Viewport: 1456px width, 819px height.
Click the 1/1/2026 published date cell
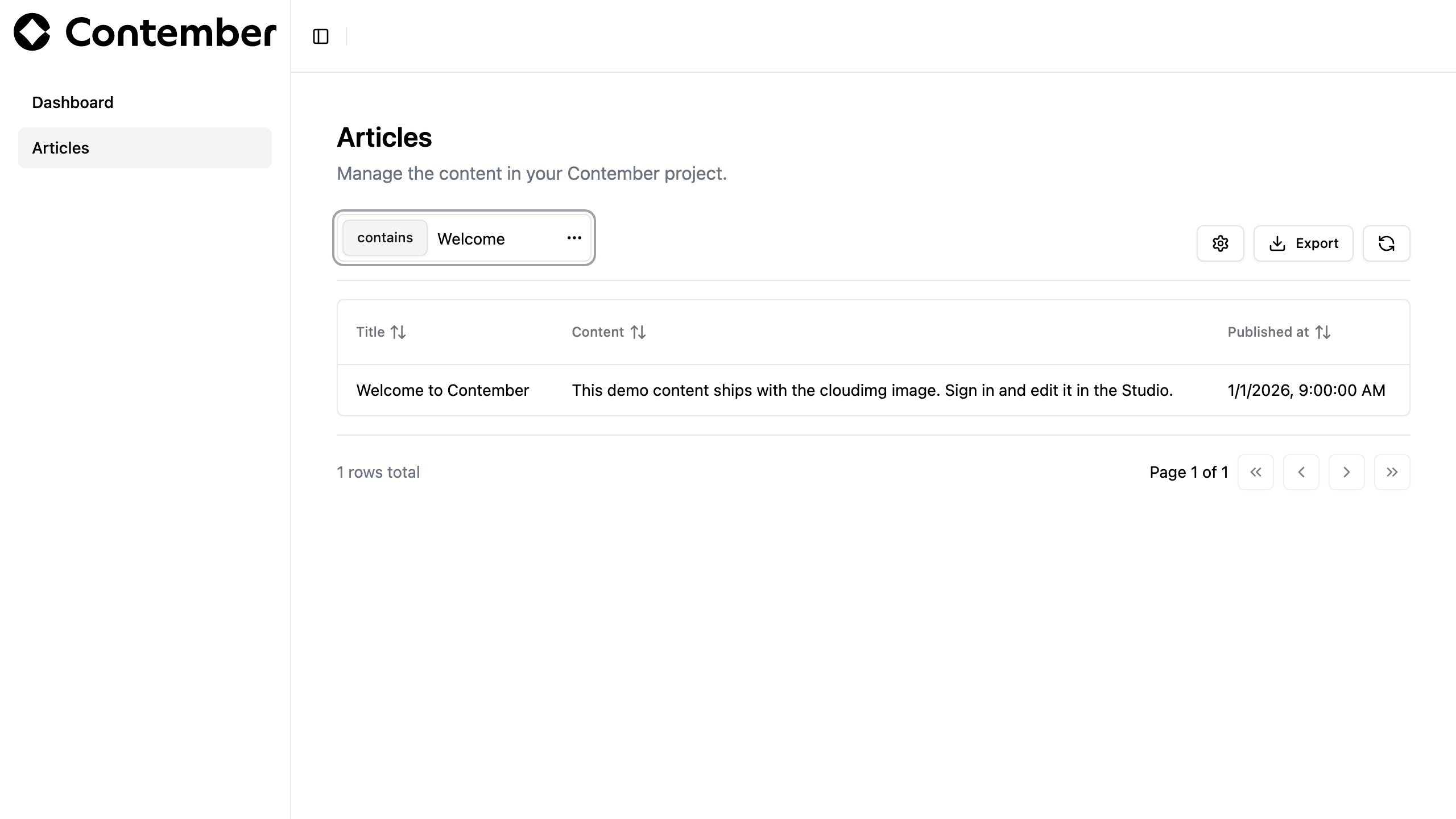[1306, 390]
